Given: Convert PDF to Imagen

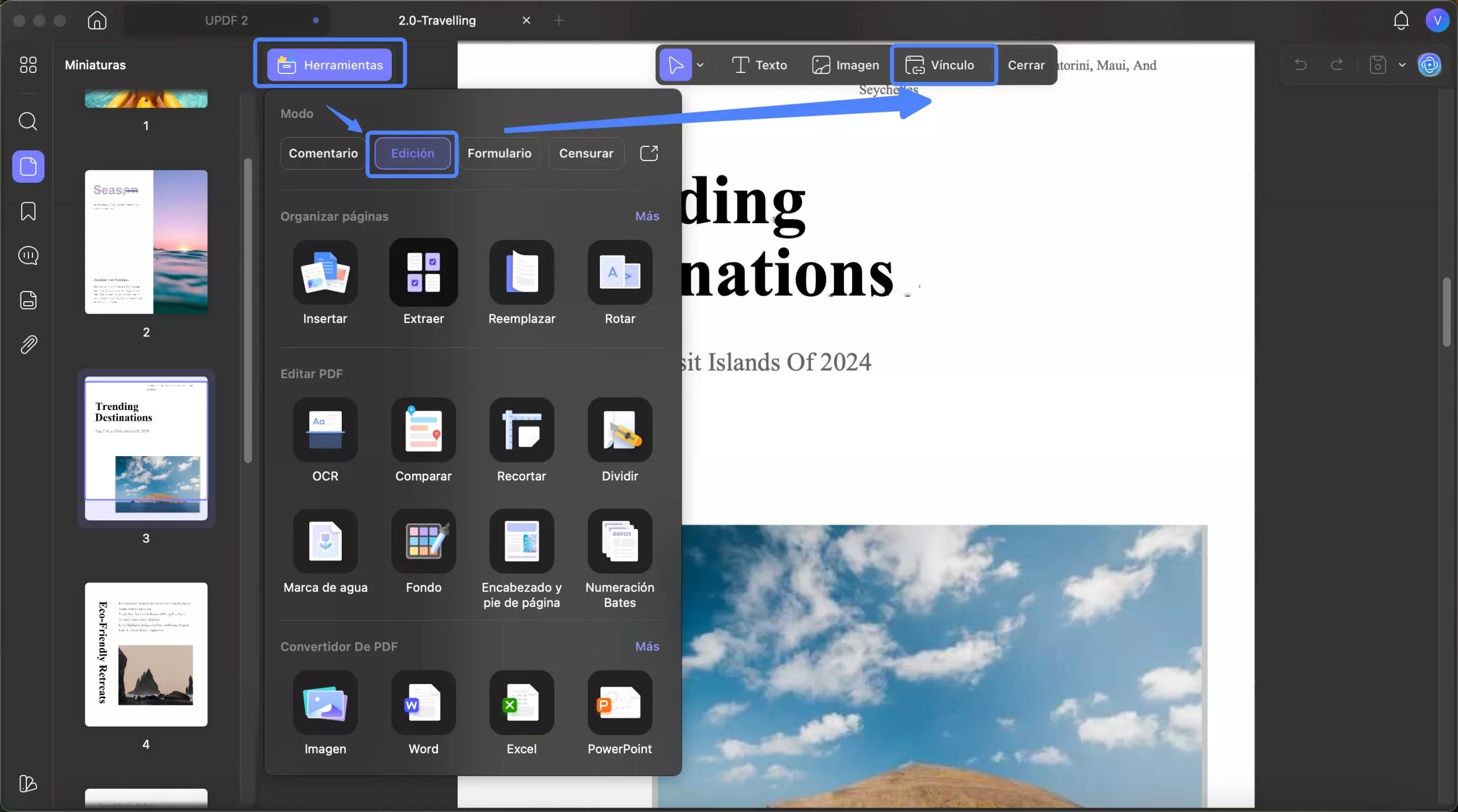Looking at the screenshot, I should [325, 713].
